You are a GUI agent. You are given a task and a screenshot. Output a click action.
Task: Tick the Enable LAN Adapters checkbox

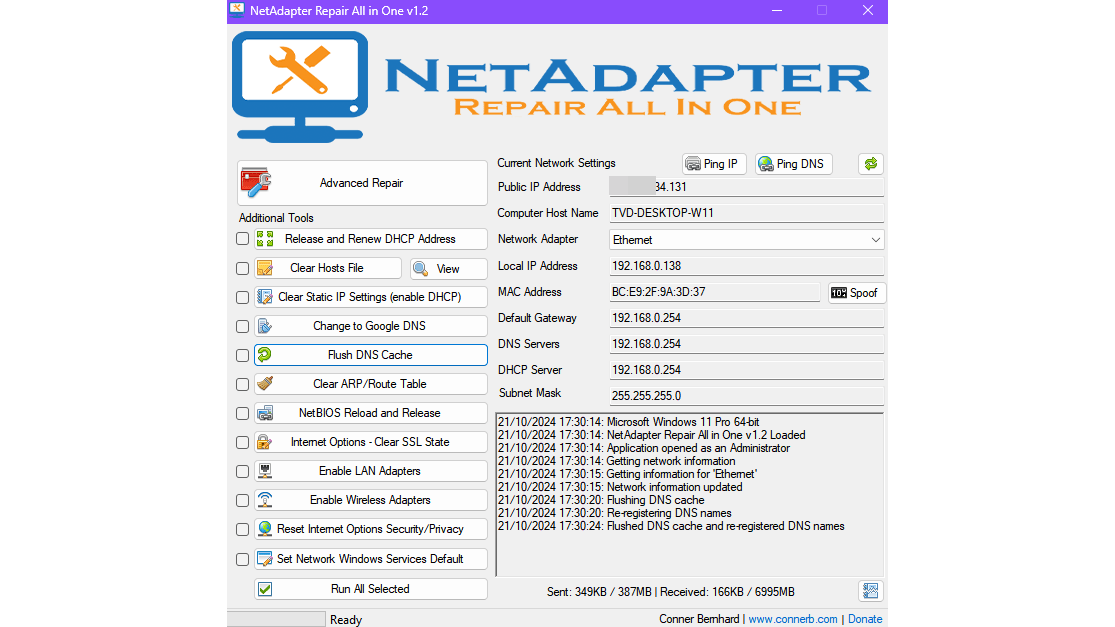pyautogui.click(x=242, y=471)
